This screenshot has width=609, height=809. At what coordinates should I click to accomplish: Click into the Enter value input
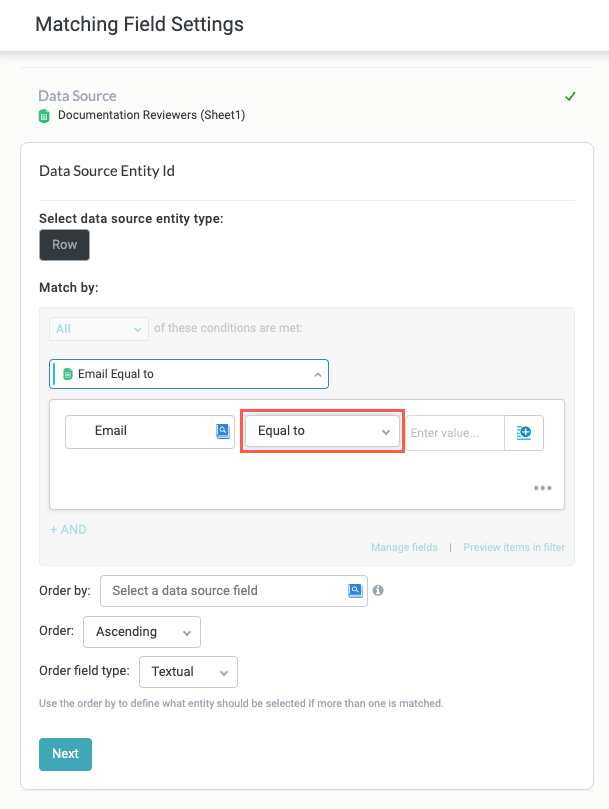[x=454, y=433]
